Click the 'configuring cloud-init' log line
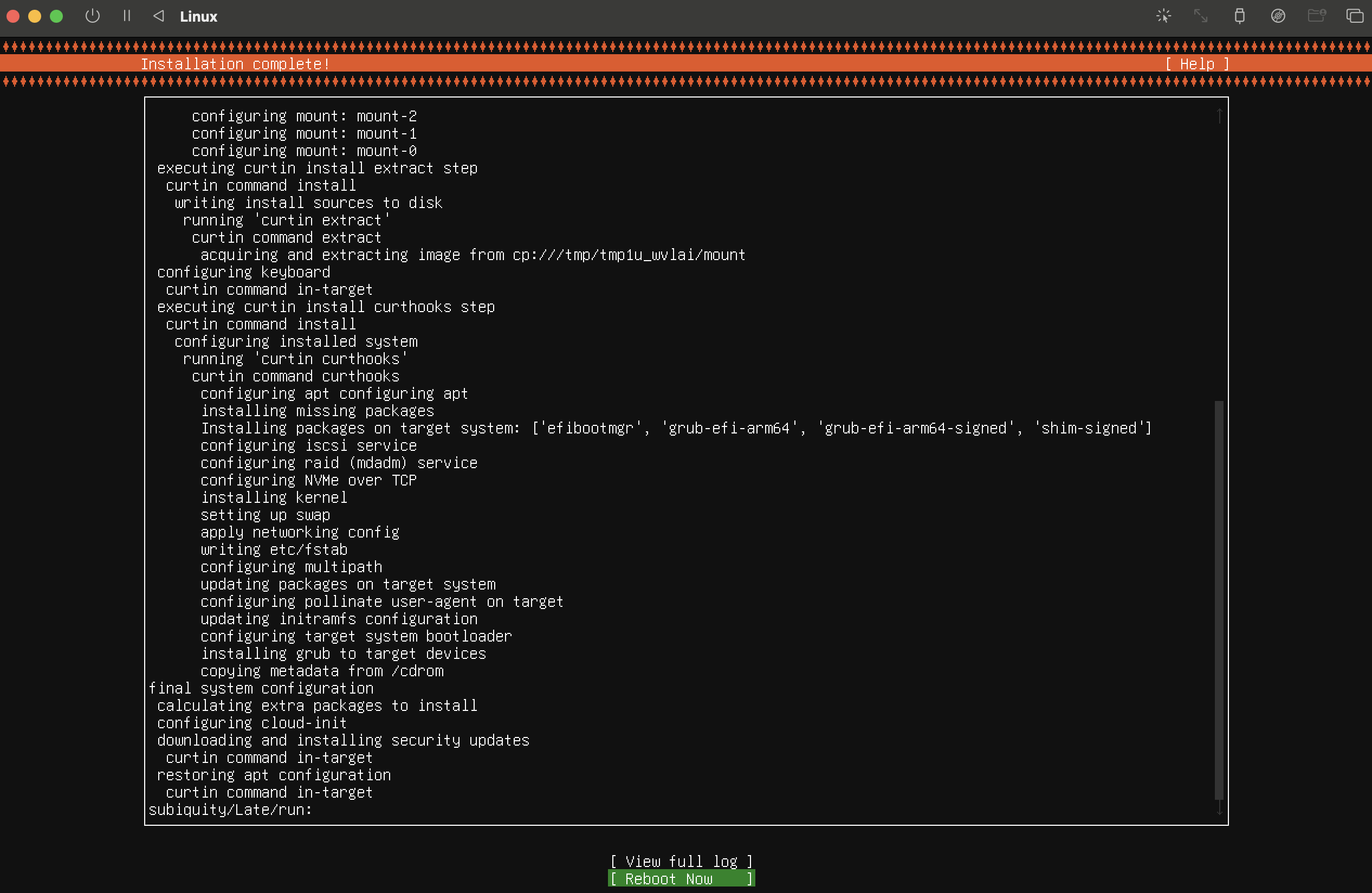This screenshot has height=893, width=1372. (x=252, y=723)
